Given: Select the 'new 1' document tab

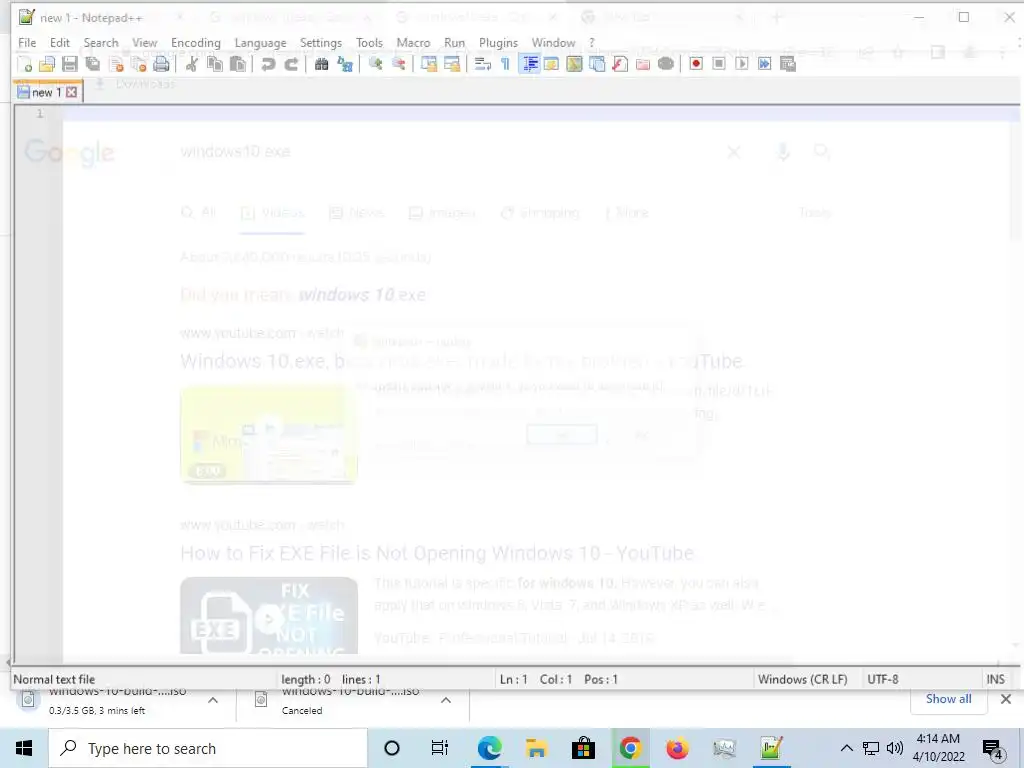Looking at the screenshot, I should (x=46, y=92).
